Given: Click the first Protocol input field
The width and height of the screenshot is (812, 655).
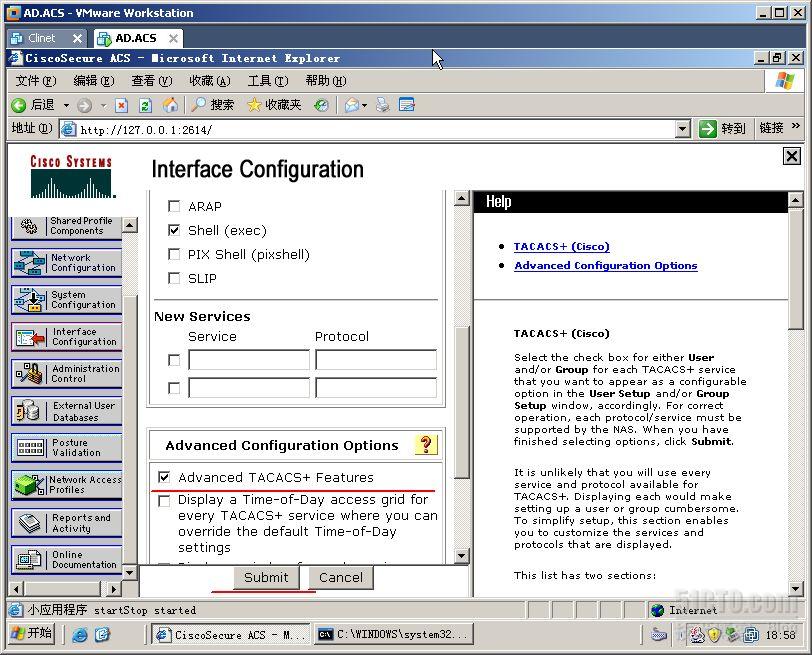Looking at the screenshot, I should tap(376, 360).
